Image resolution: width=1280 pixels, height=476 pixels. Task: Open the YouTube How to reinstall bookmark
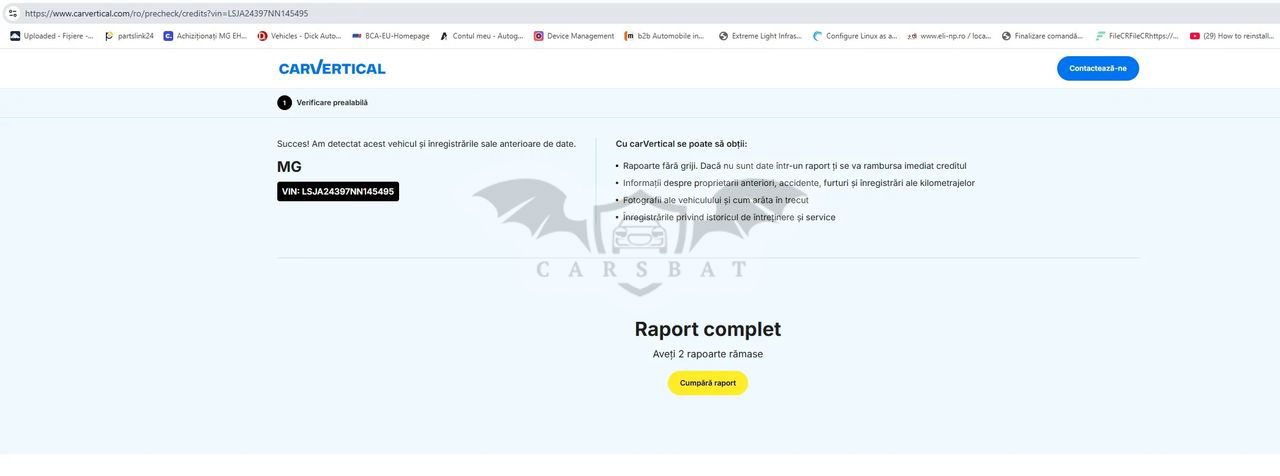pyautogui.click(x=1232, y=36)
